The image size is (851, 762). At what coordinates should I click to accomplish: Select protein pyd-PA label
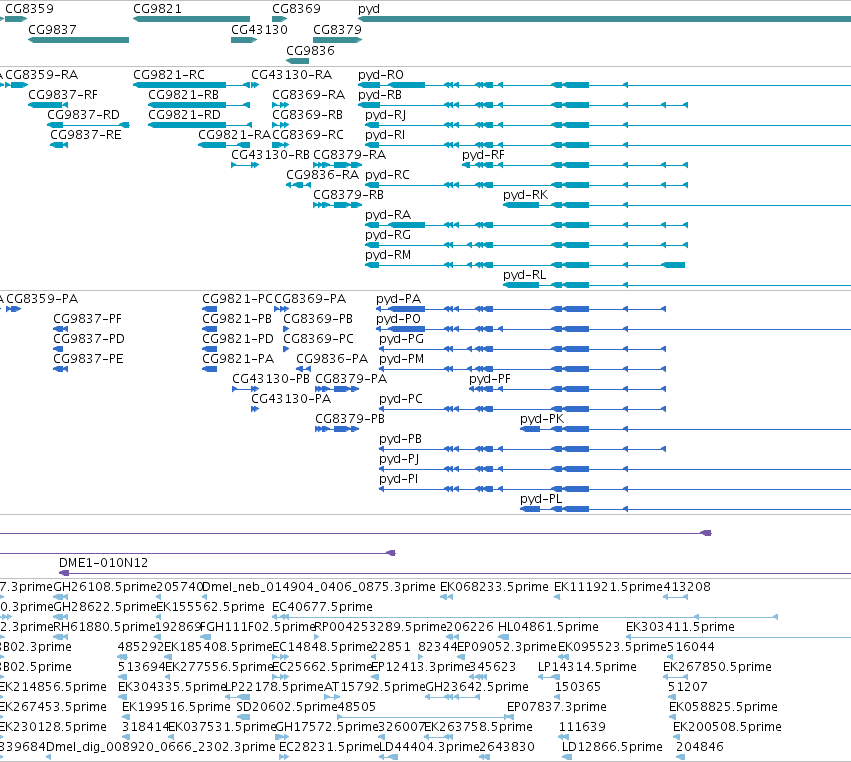(x=398, y=299)
